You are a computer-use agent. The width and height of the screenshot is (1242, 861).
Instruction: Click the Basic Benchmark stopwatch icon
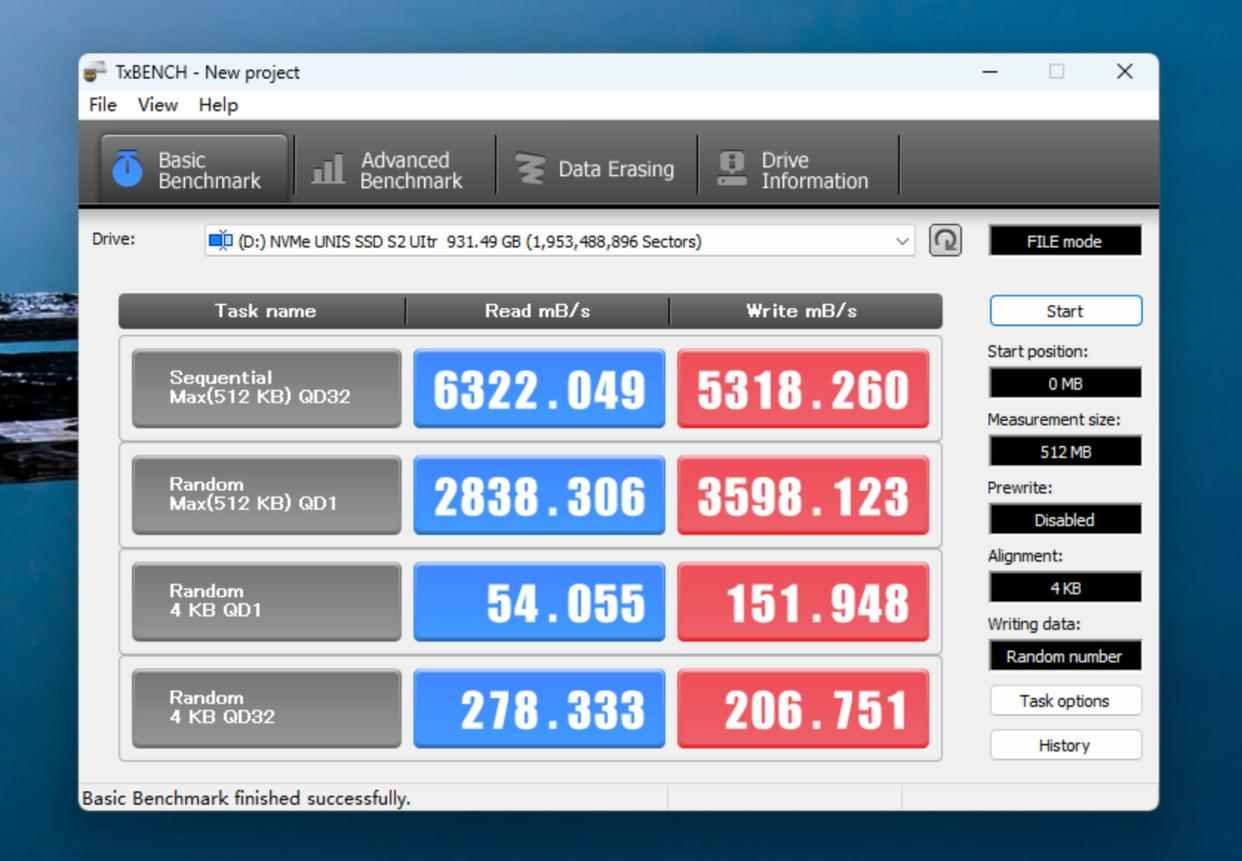[x=127, y=169]
